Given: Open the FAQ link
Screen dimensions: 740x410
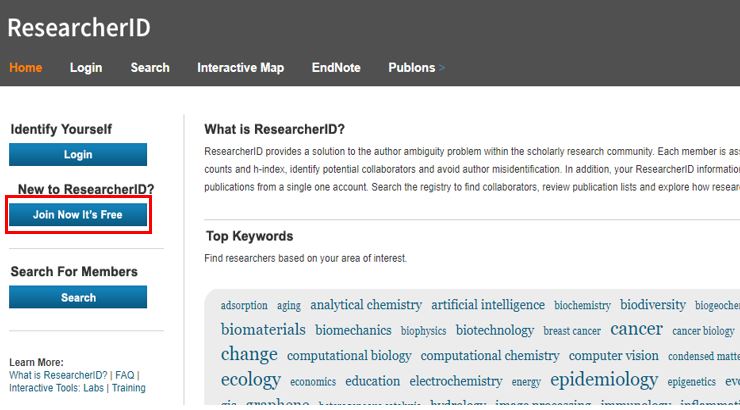Looking at the screenshot, I should [125, 376].
